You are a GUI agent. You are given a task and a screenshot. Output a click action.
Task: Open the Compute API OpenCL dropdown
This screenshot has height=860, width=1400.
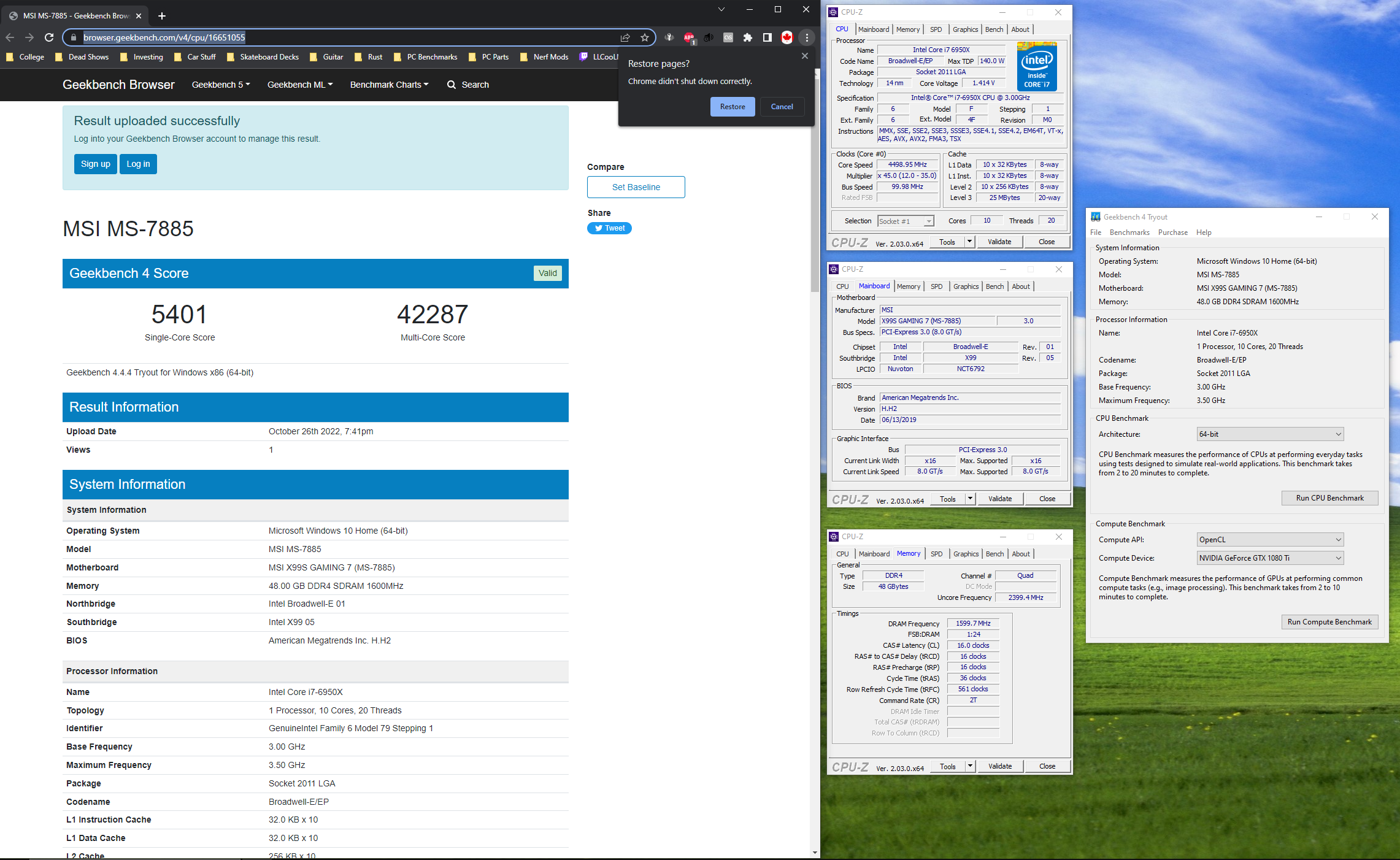click(1270, 540)
